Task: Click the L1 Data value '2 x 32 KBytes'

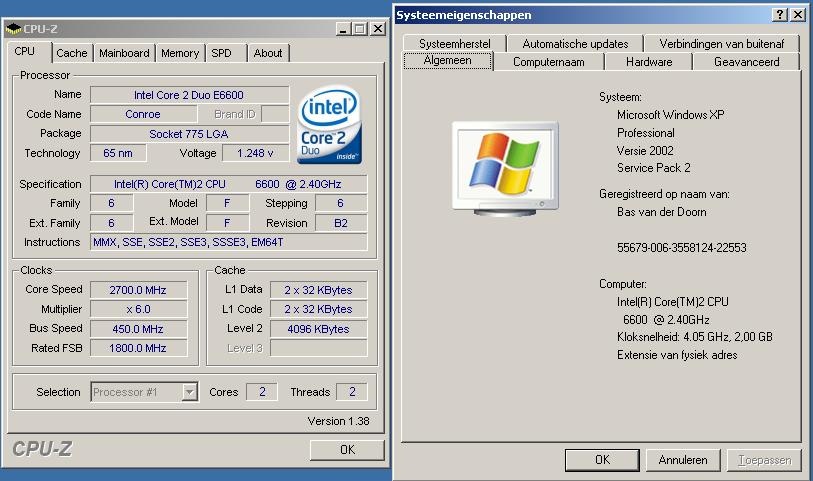Action: [x=318, y=290]
